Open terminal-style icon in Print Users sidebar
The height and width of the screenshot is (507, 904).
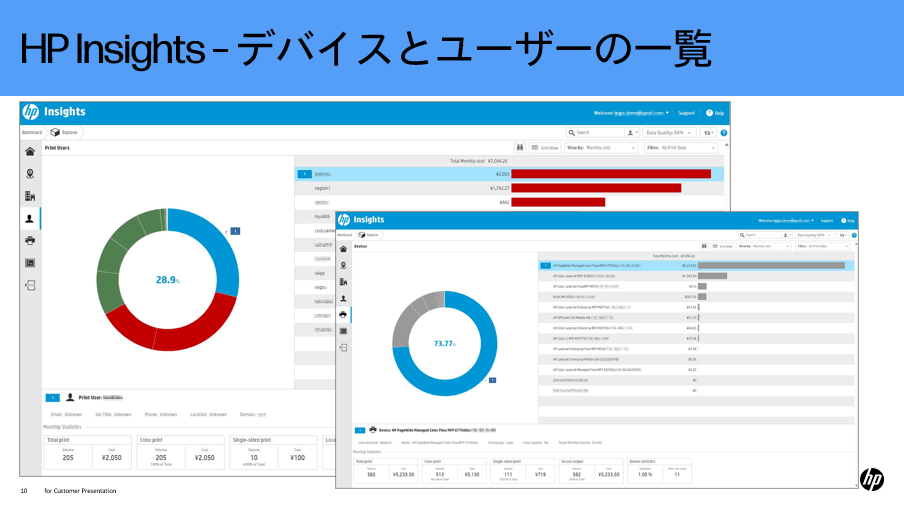tap(30, 263)
